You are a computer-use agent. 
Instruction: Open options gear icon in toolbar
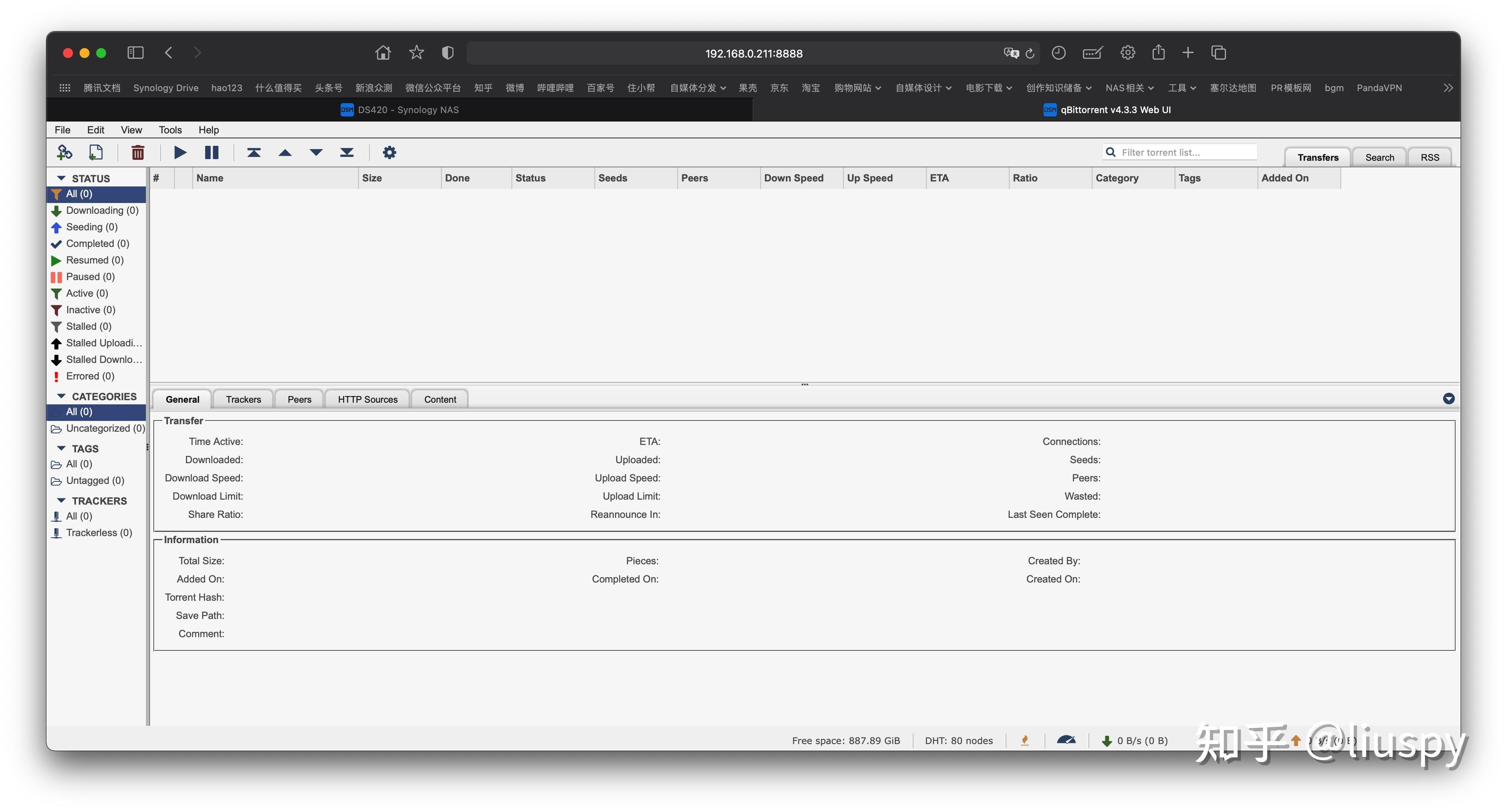point(389,152)
